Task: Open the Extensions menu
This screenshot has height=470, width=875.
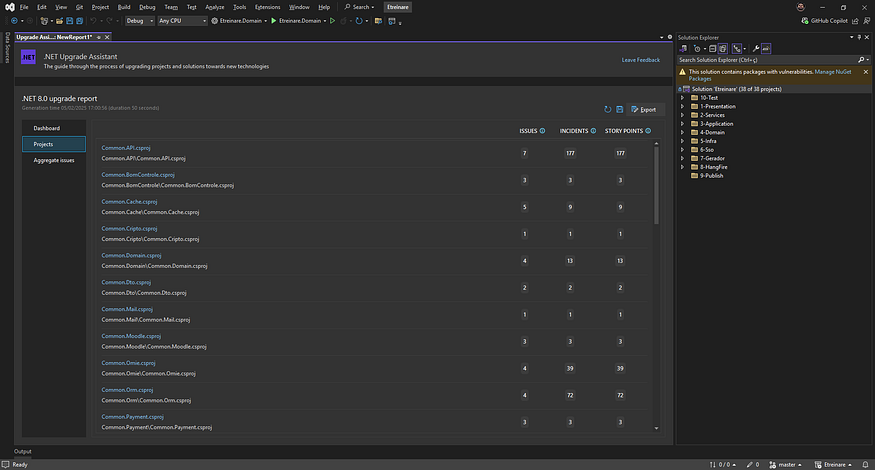Action: tap(267, 7)
